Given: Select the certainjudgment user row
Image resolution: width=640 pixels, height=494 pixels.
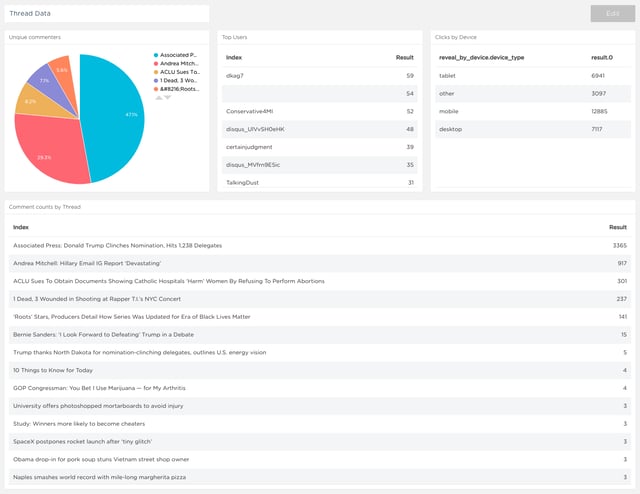Looking at the screenshot, I should coord(320,147).
